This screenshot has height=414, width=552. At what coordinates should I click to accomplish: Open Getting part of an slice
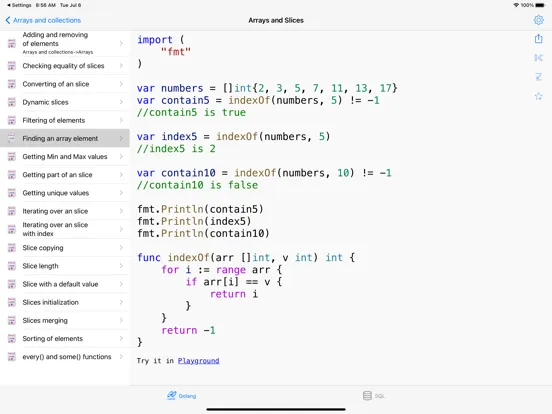65,175
